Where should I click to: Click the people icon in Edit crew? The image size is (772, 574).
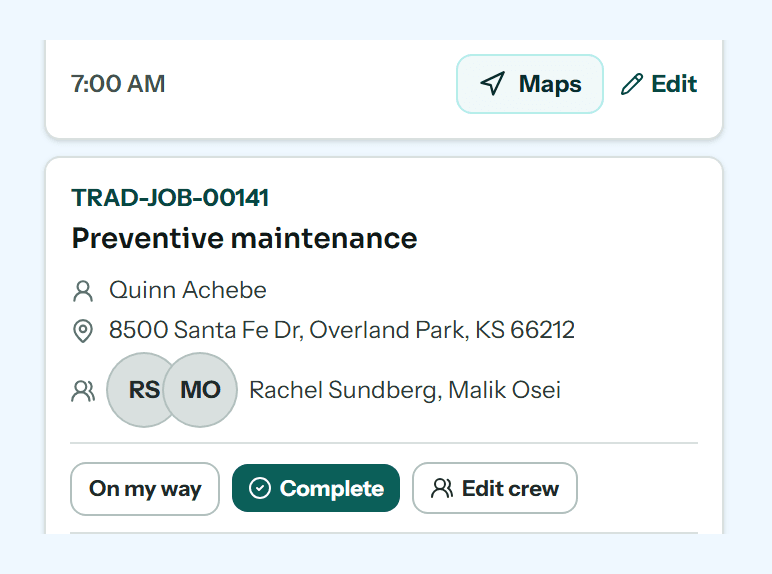tap(442, 488)
